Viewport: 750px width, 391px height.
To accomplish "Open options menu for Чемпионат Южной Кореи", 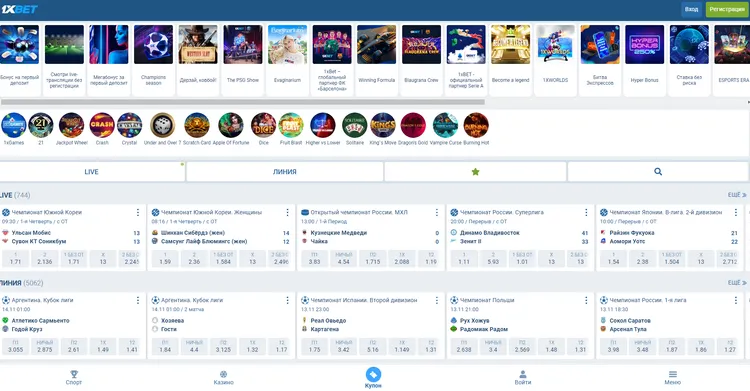I will tap(138, 212).
